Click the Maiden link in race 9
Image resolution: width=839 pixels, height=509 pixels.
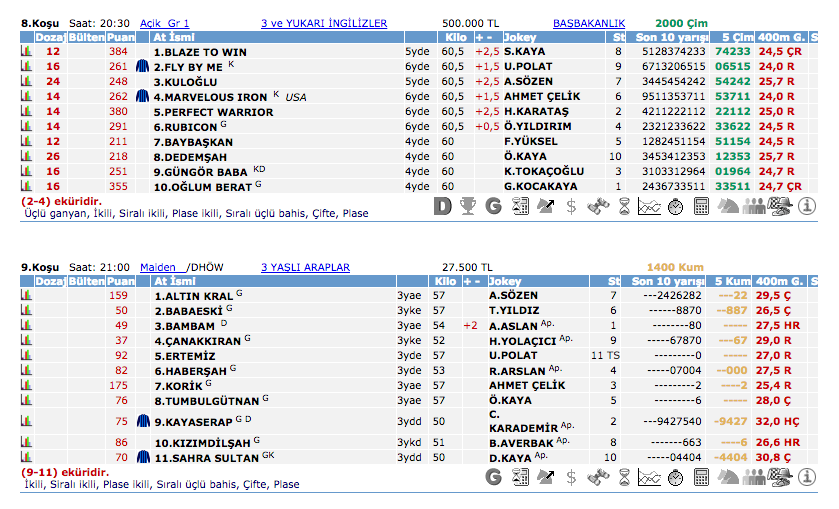pyautogui.click(x=158, y=267)
